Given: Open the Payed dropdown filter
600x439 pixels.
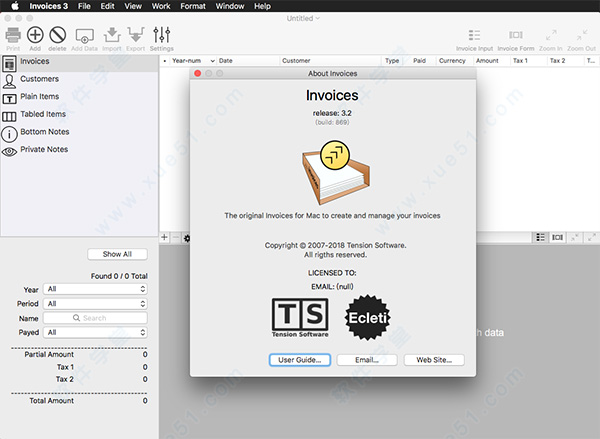Looking at the screenshot, I should (x=95, y=332).
